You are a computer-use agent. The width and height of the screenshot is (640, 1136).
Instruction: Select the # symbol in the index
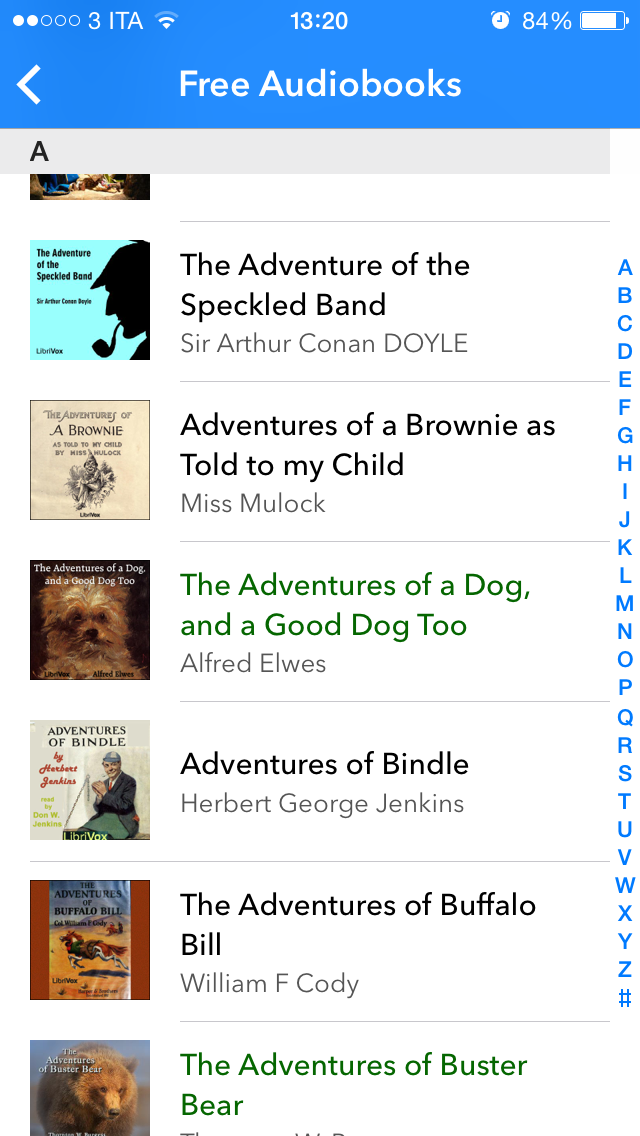(x=625, y=997)
